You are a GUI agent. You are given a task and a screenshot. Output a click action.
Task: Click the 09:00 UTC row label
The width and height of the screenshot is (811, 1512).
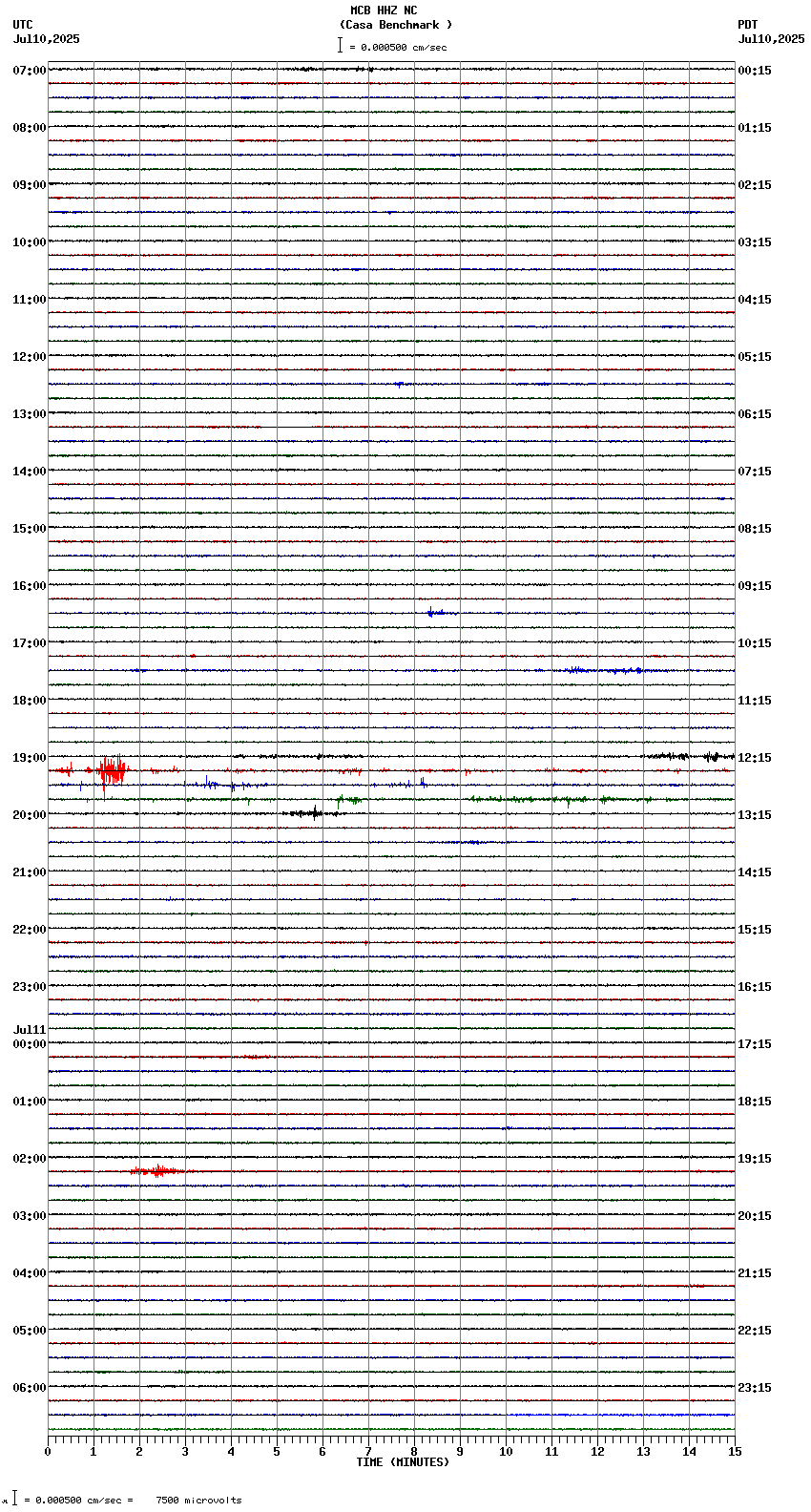click(30, 185)
